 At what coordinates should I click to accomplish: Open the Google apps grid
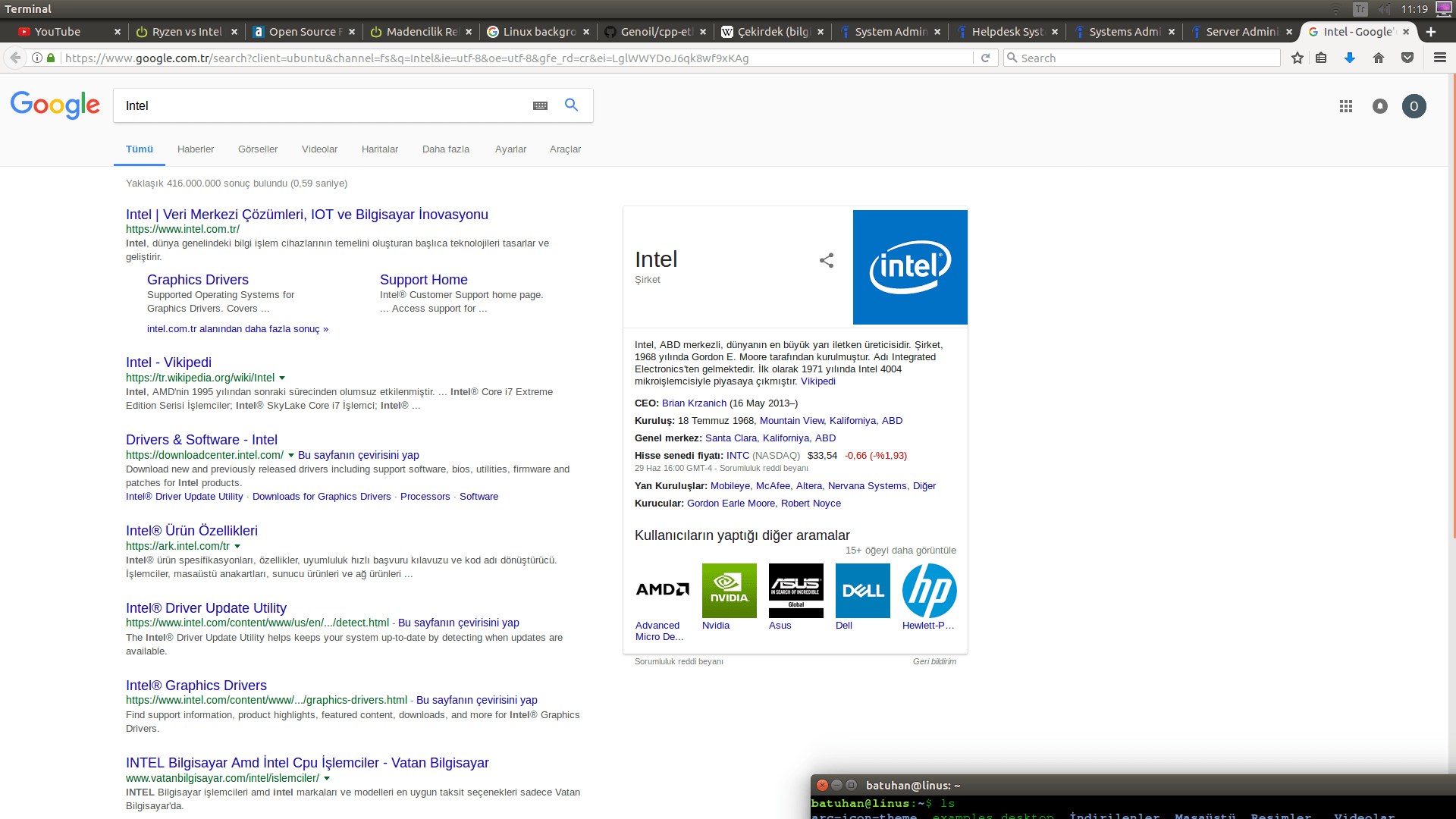coord(1346,106)
